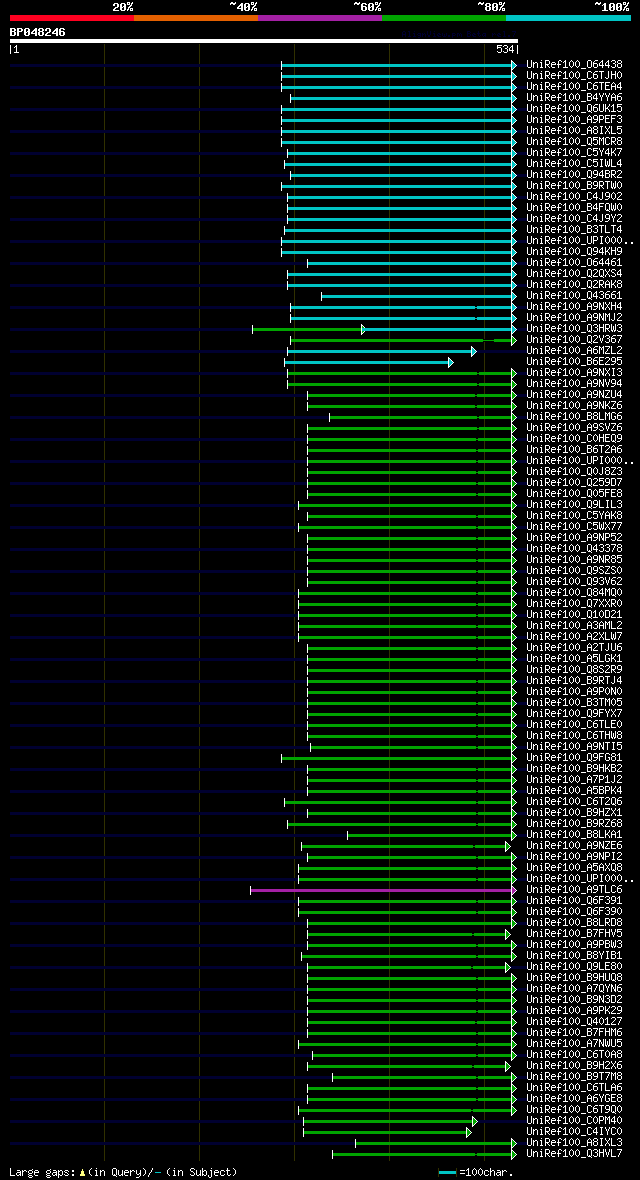Select the UniRef100_C5WX77 label
Image resolution: width=640 pixels, height=1180 pixels.
(574, 527)
